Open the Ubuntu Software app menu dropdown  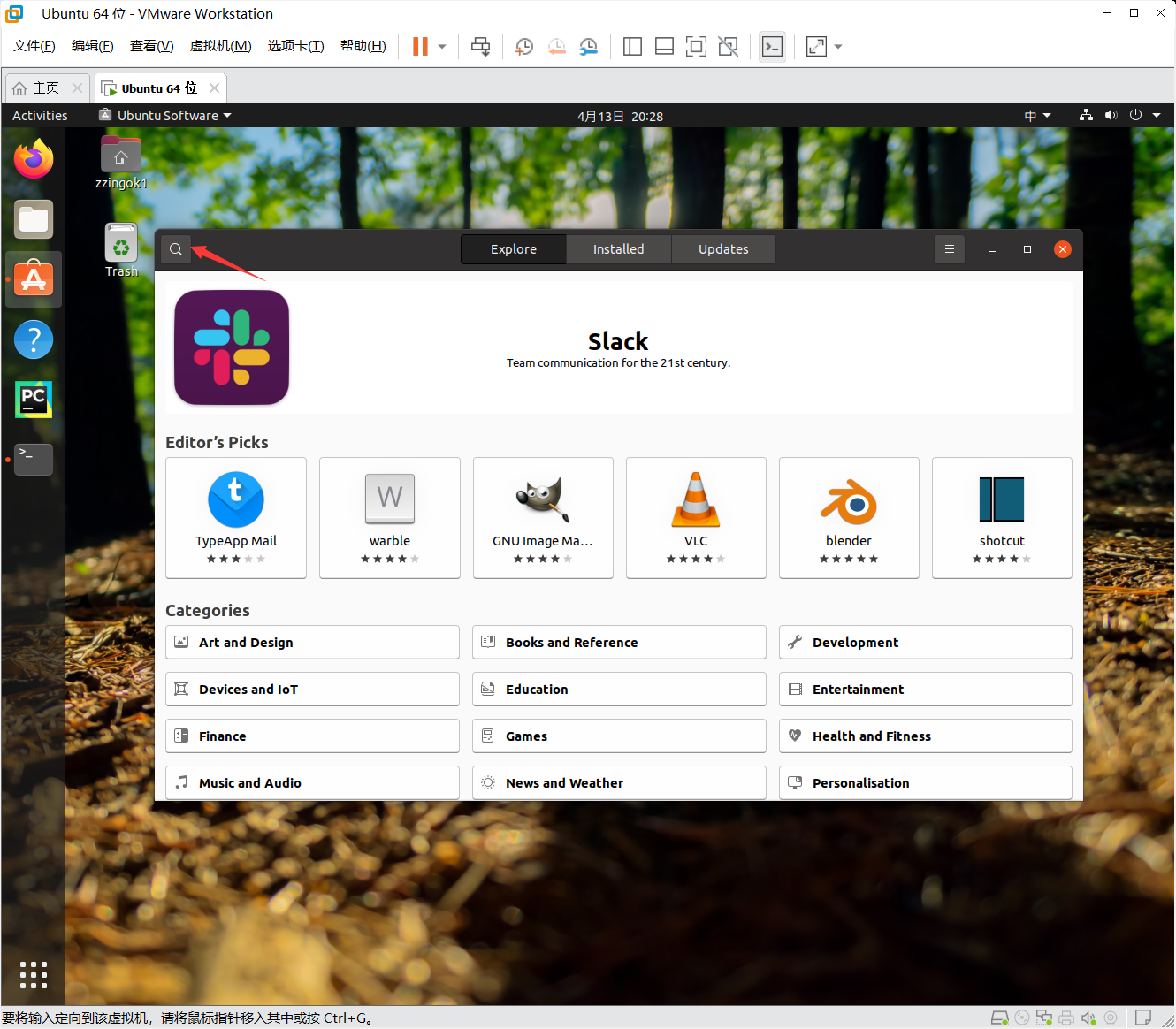[x=165, y=116]
